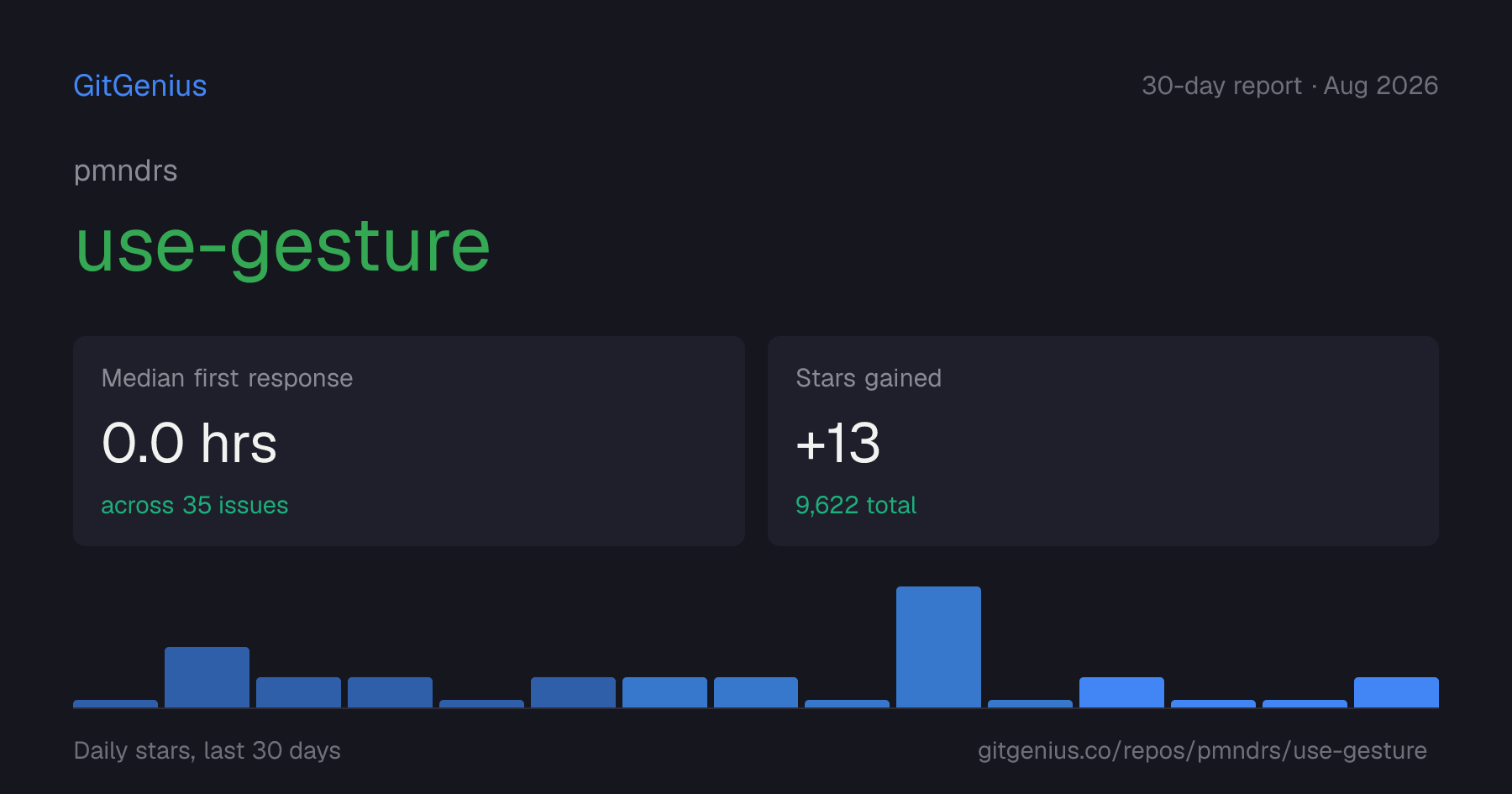The height and width of the screenshot is (794, 1512).
Task: Click the bright blue bar after the tallest bar
Action: (1121, 692)
